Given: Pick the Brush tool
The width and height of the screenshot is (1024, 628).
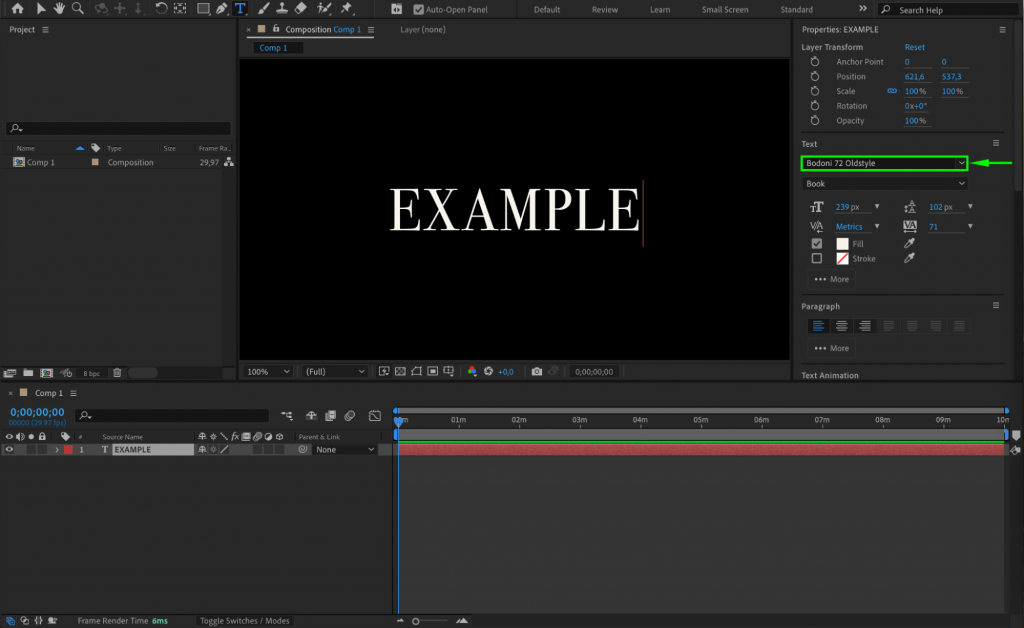Looking at the screenshot, I should click(263, 9).
